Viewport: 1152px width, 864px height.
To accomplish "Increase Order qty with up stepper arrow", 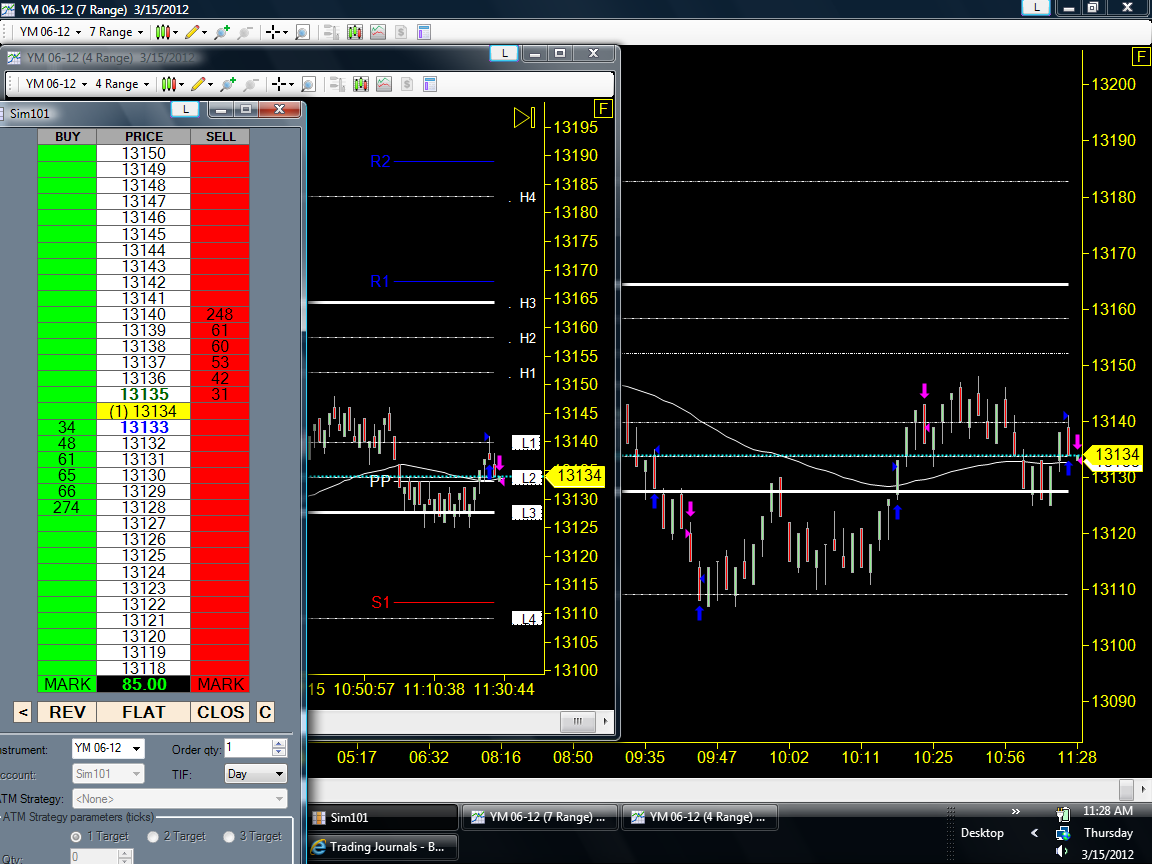I will [278, 744].
